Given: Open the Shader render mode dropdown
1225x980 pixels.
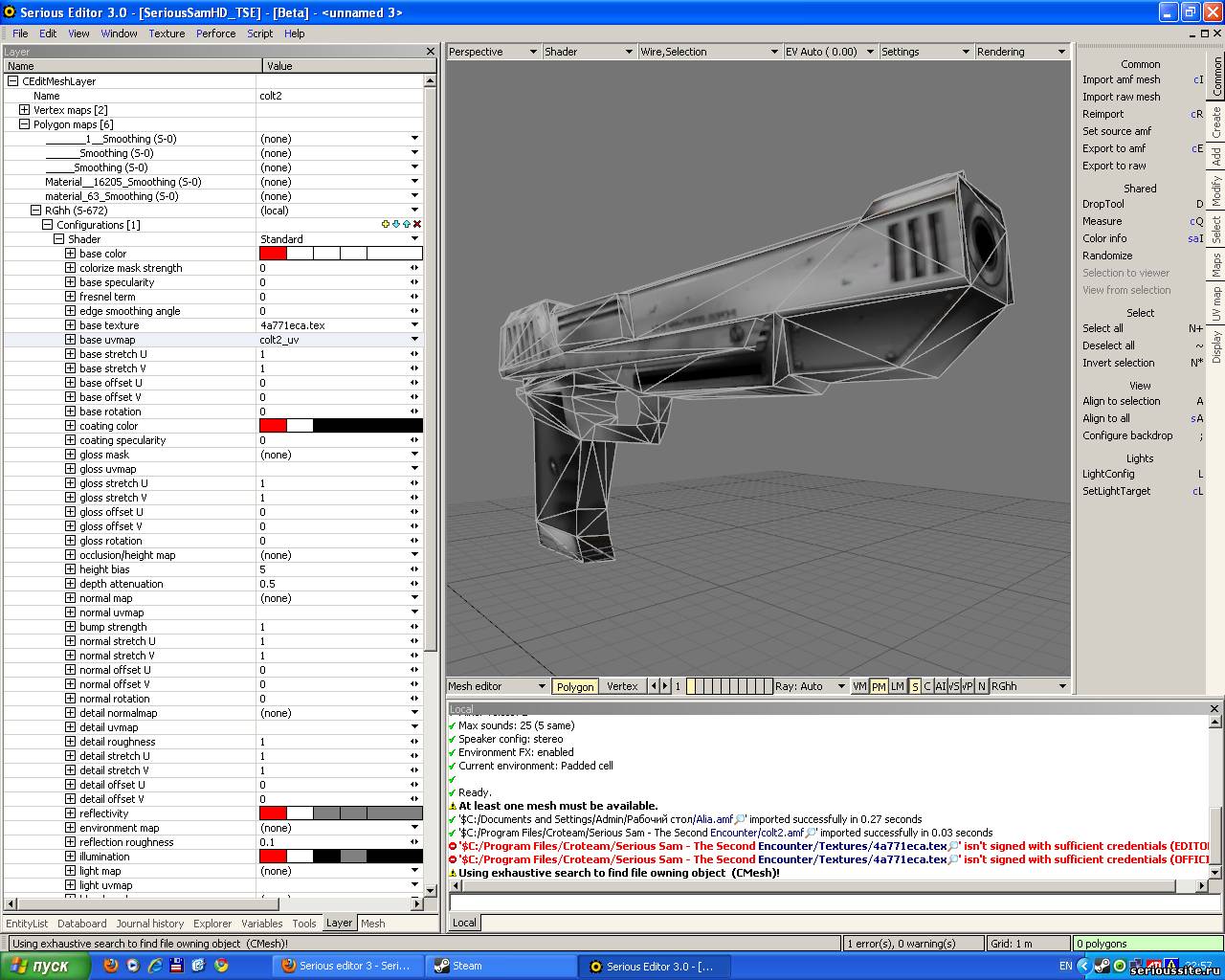Looking at the screenshot, I should click(589, 52).
